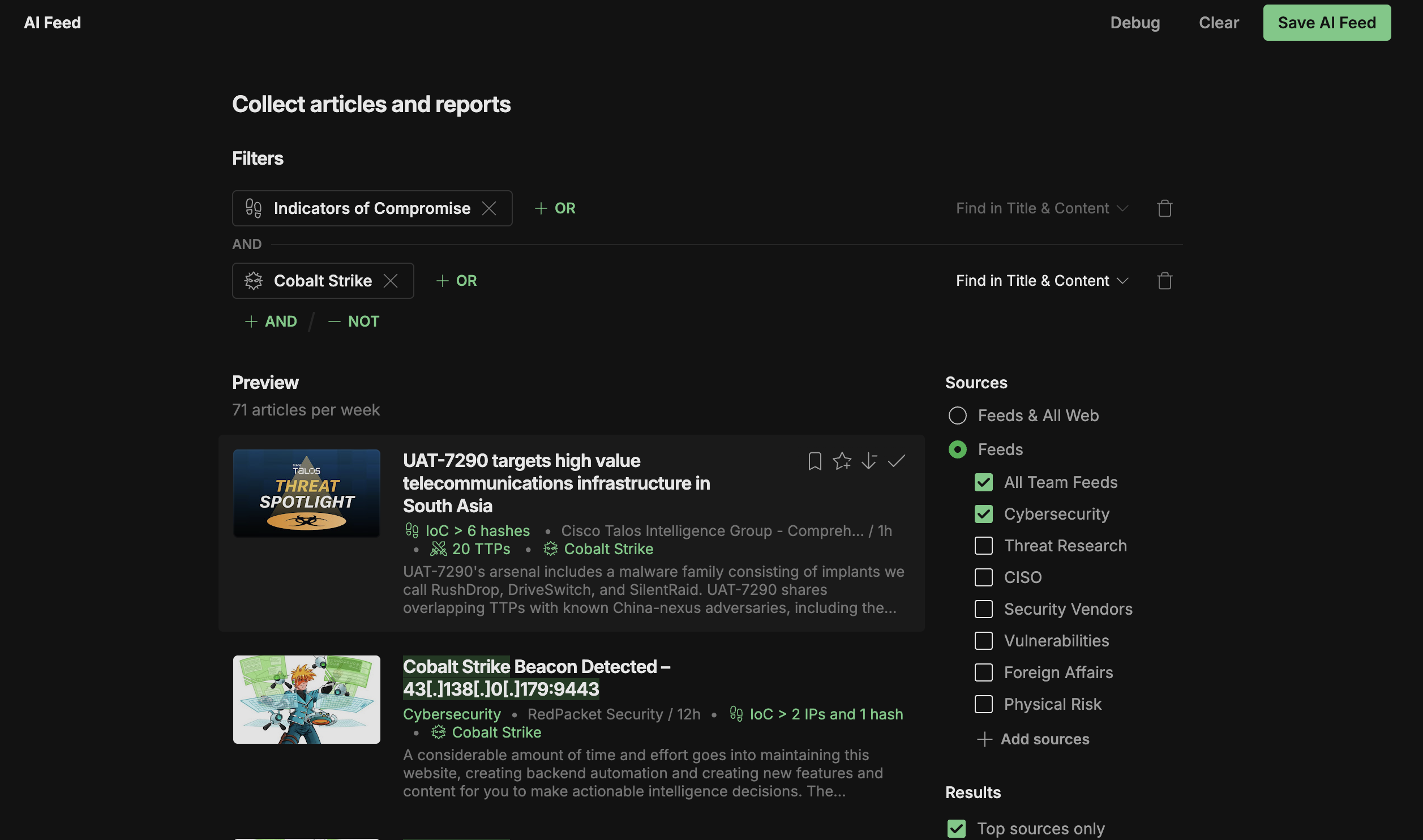Bookmark the UAT-7290 article for later
The height and width of the screenshot is (840, 1423).
pyautogui.click(x=815, y=461)
